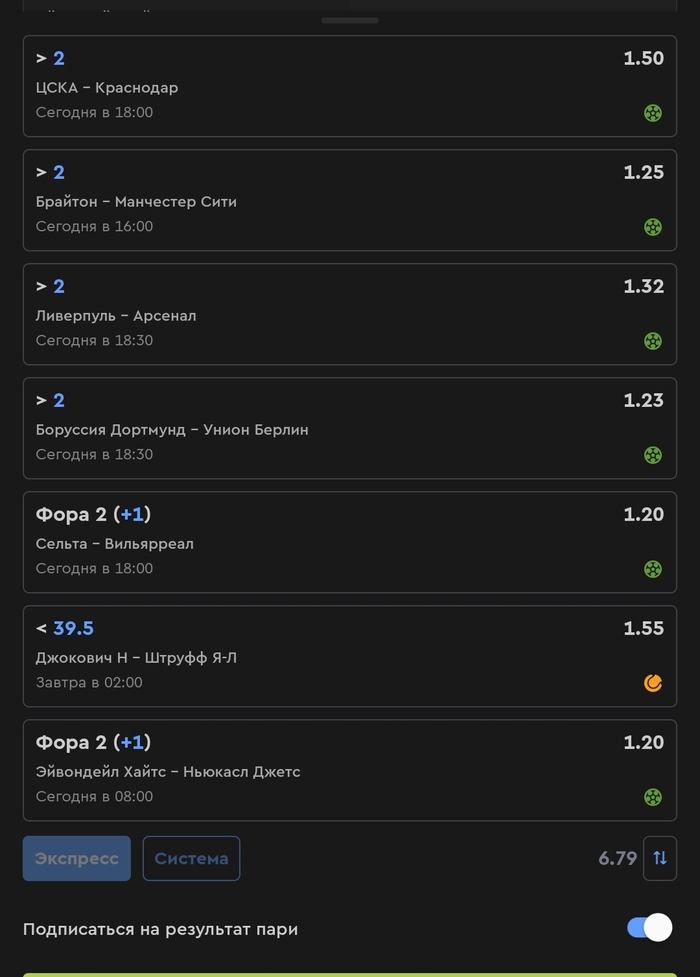Click the football icon for Ливерпуль – Арсенал
Screen dimensions: 700x977
tap(653, 341)
